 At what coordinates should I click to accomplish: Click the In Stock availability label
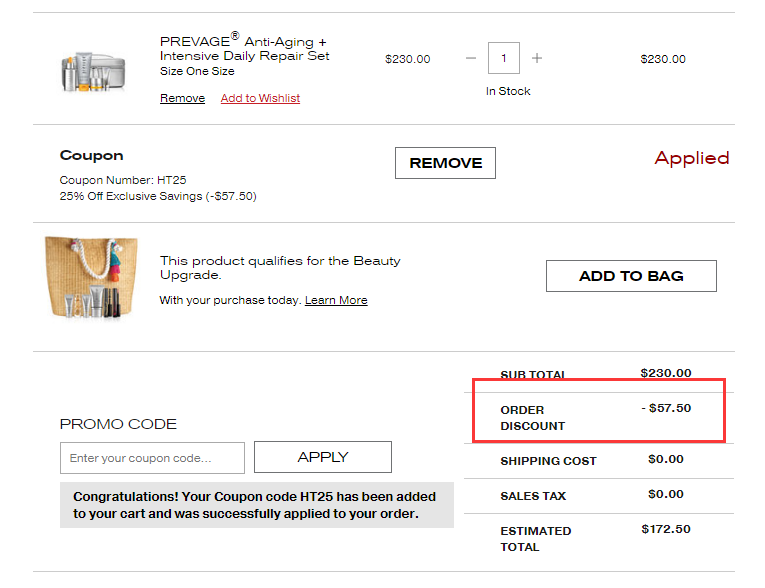(x=508, y=91)
